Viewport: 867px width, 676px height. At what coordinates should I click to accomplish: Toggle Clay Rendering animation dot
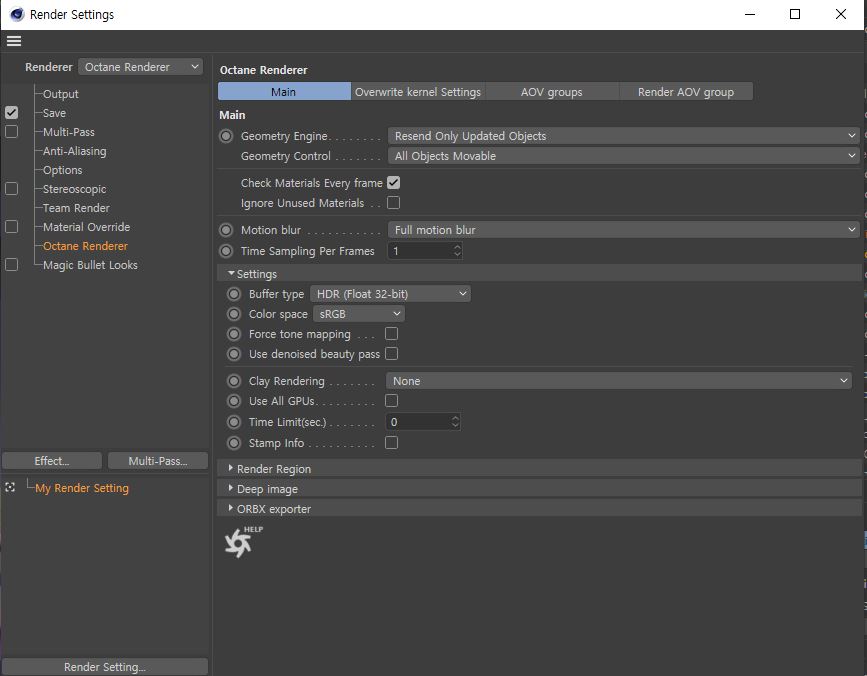[x=234, y=381]
